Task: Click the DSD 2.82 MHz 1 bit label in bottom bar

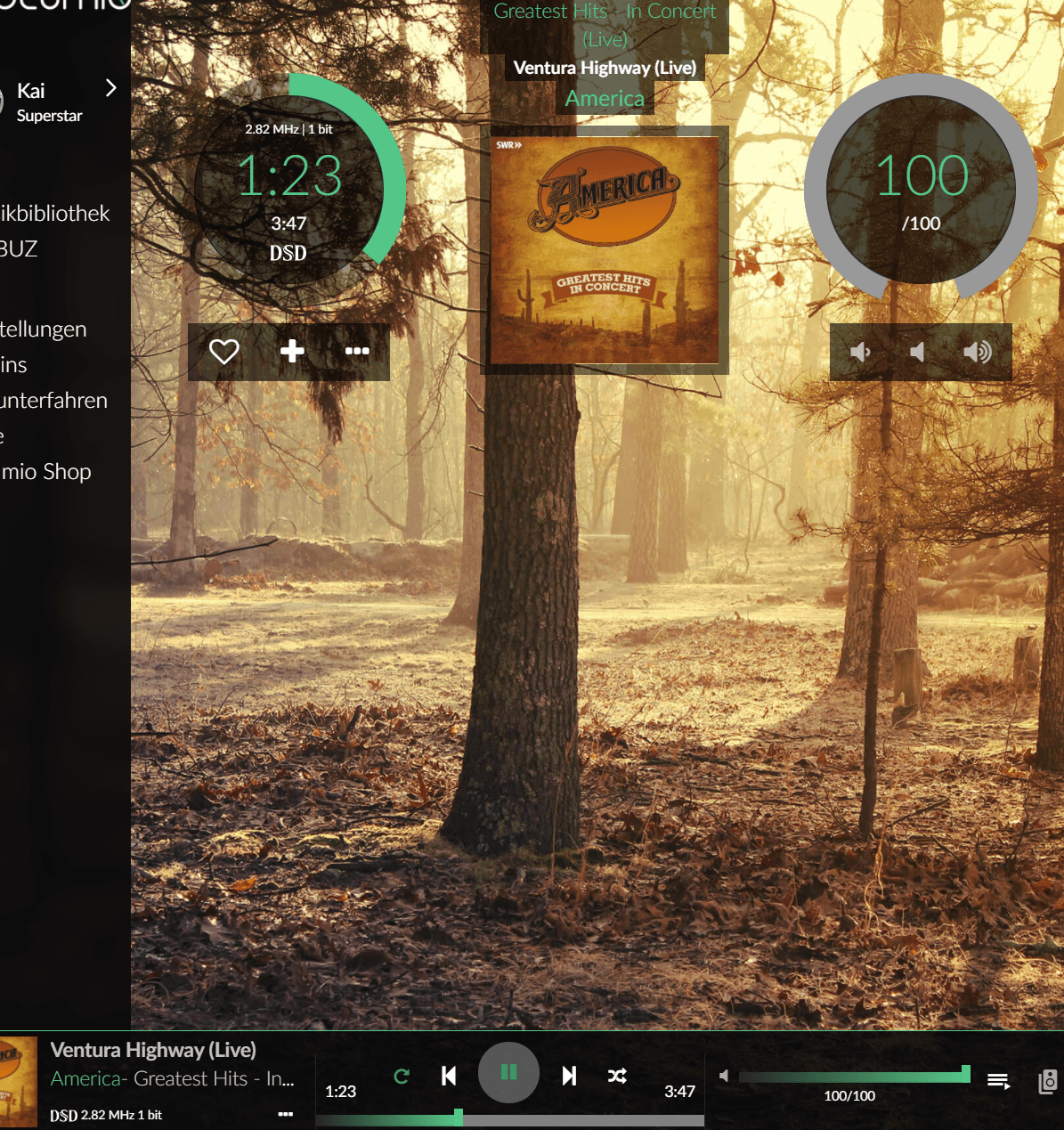Action: 106,1115
